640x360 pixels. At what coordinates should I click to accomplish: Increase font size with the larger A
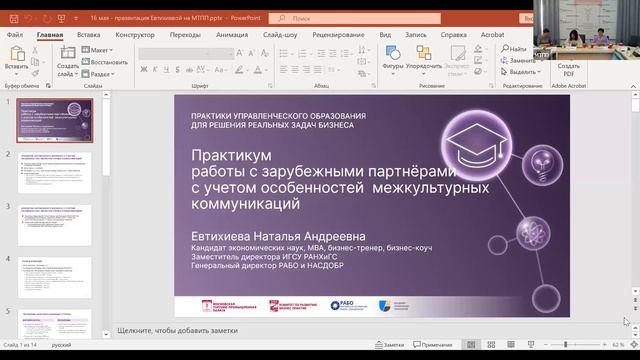tap(240, 53)
